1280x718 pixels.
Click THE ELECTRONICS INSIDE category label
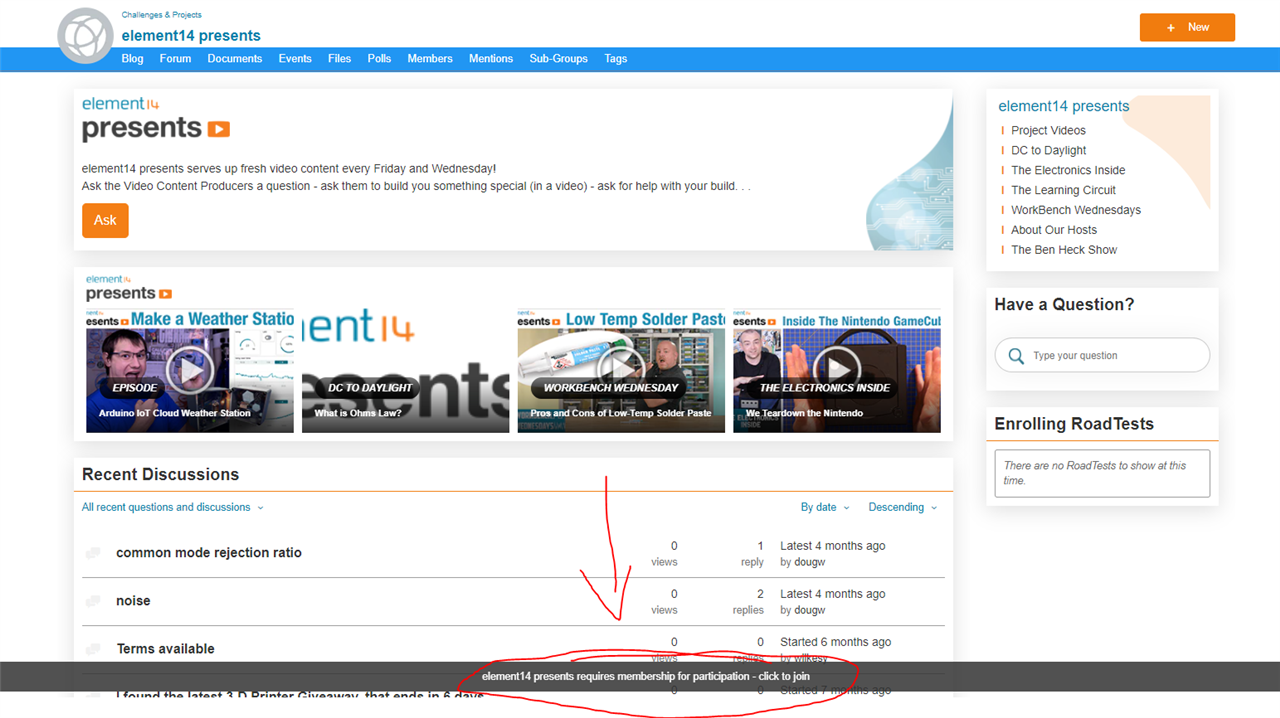[x=825, y=387]
